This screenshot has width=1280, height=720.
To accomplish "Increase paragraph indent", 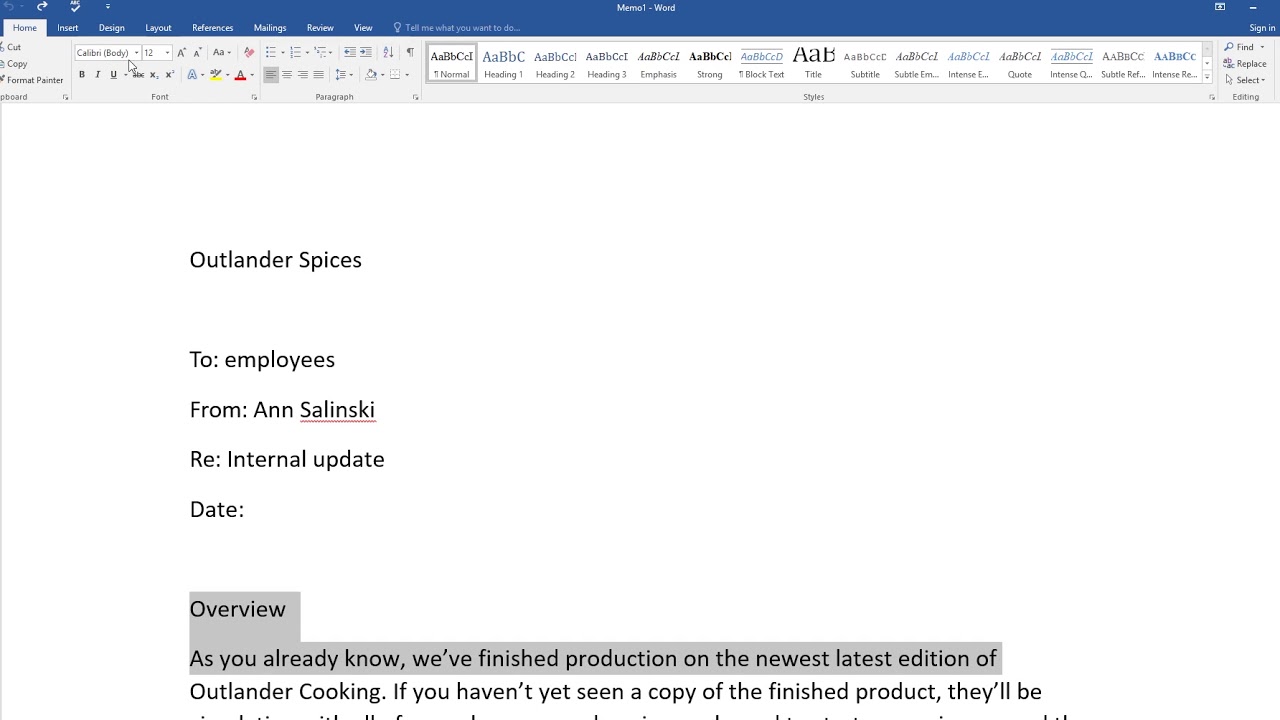I will coord(366,52).
